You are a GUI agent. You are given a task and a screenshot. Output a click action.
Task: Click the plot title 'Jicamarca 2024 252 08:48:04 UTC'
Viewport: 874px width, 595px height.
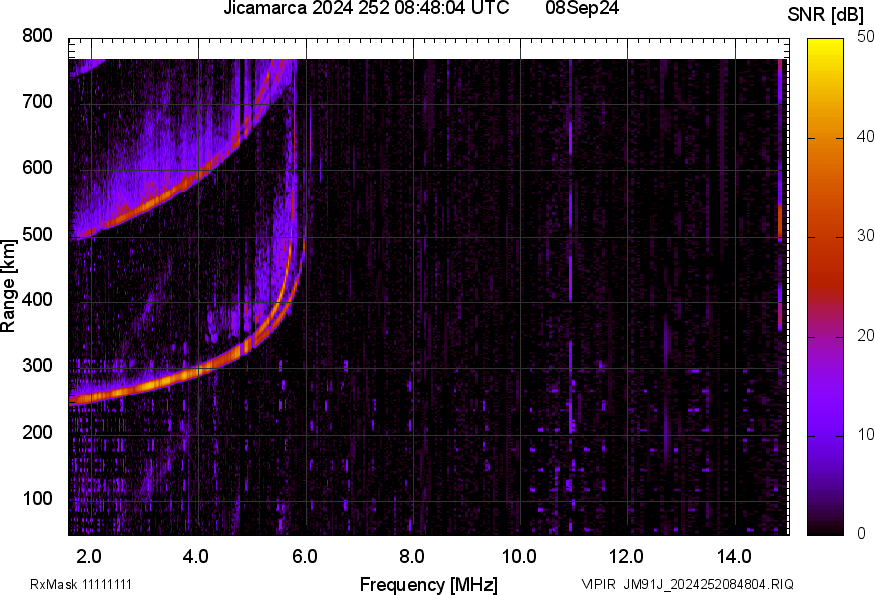tap(366, 8)
